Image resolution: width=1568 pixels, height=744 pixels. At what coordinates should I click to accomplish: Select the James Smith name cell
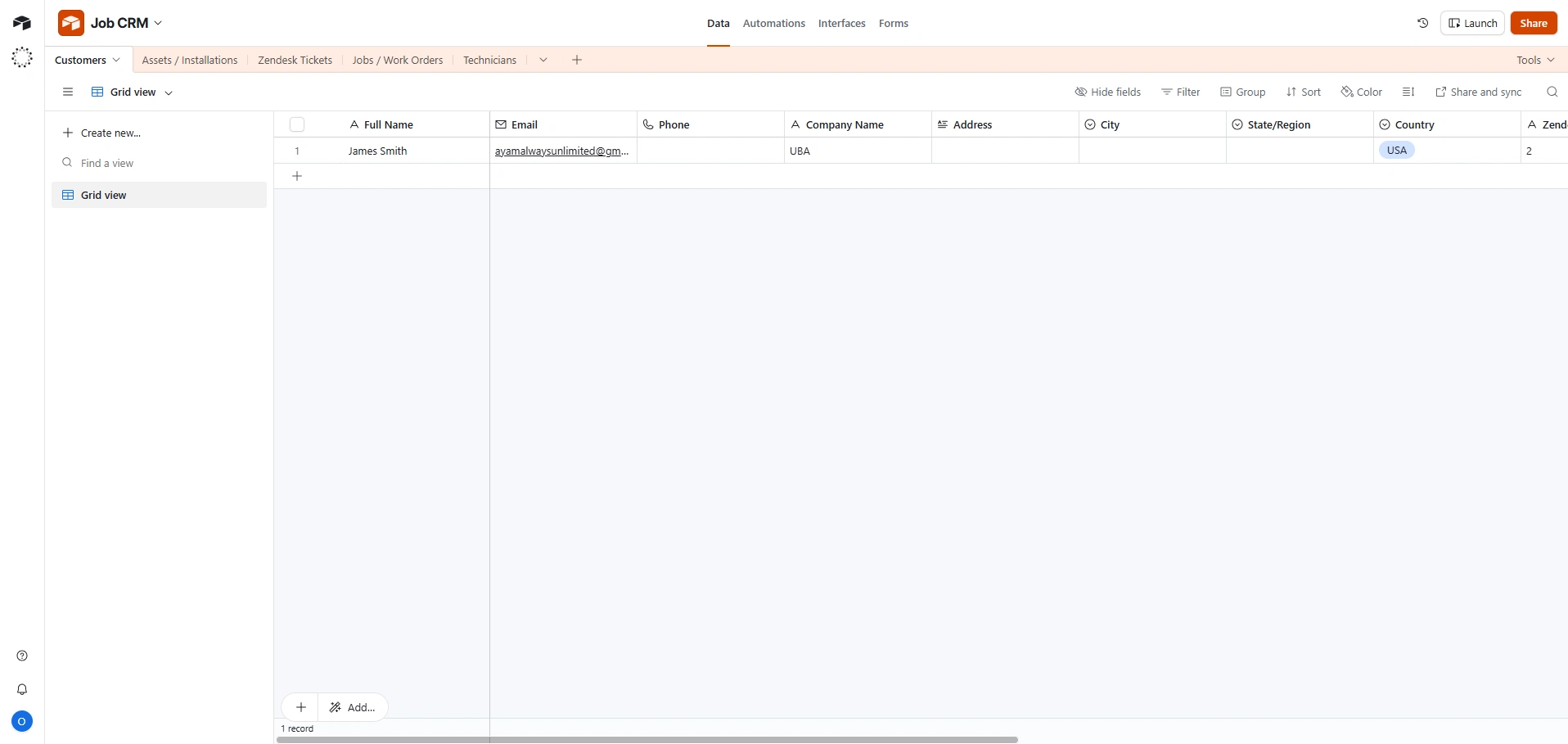tap(416, 151)
